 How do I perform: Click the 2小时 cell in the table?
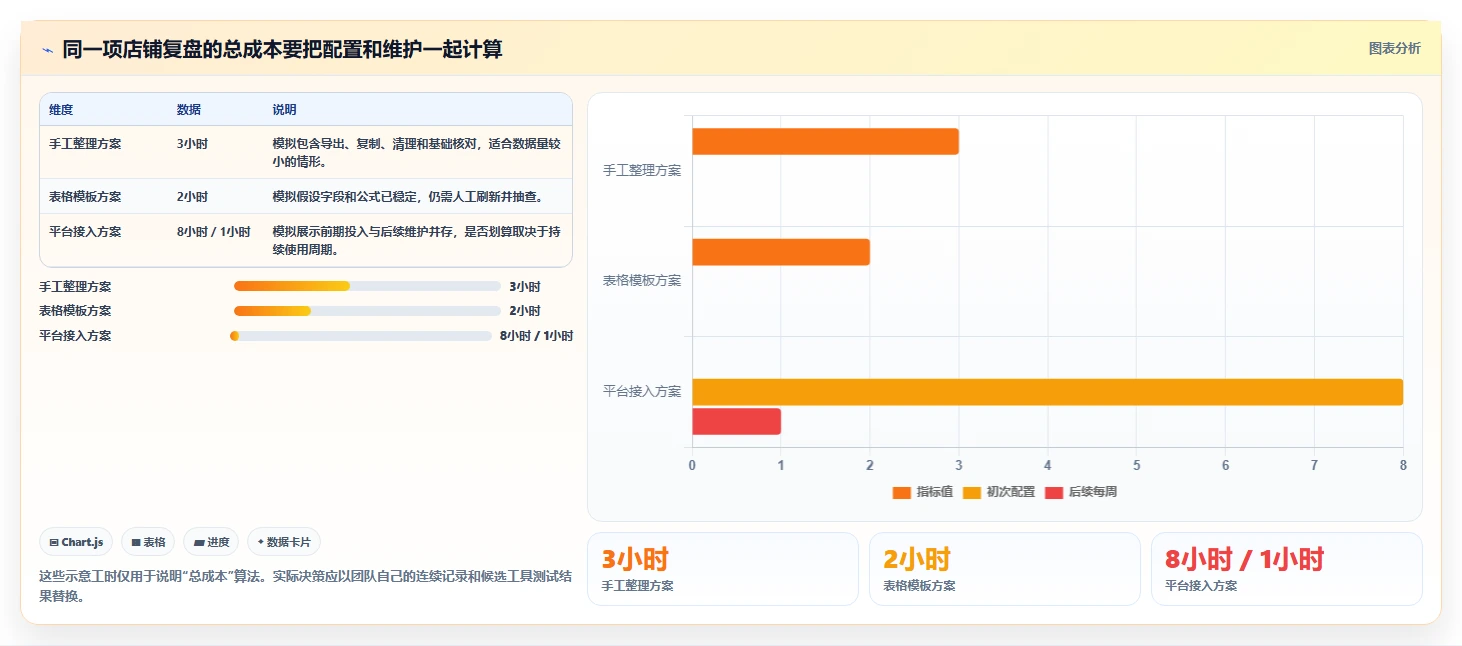(192, 197)
